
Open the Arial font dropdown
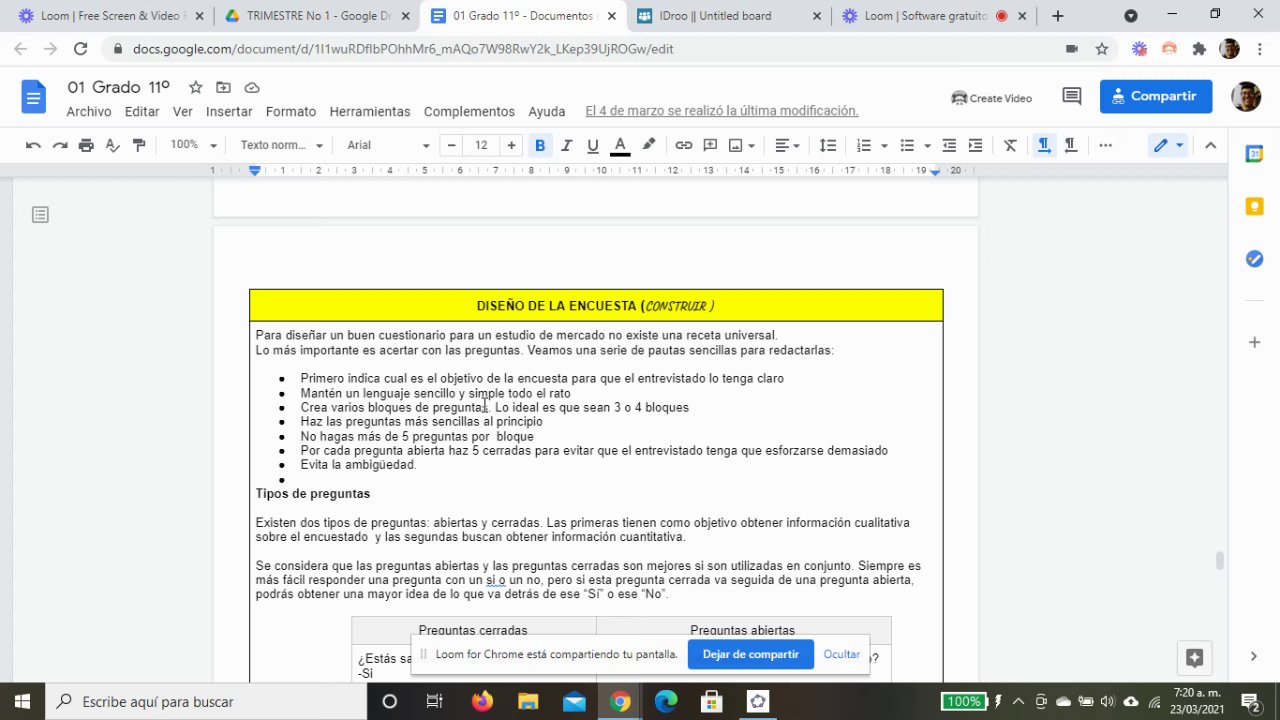pyautogui.click(x=388, y=145)
